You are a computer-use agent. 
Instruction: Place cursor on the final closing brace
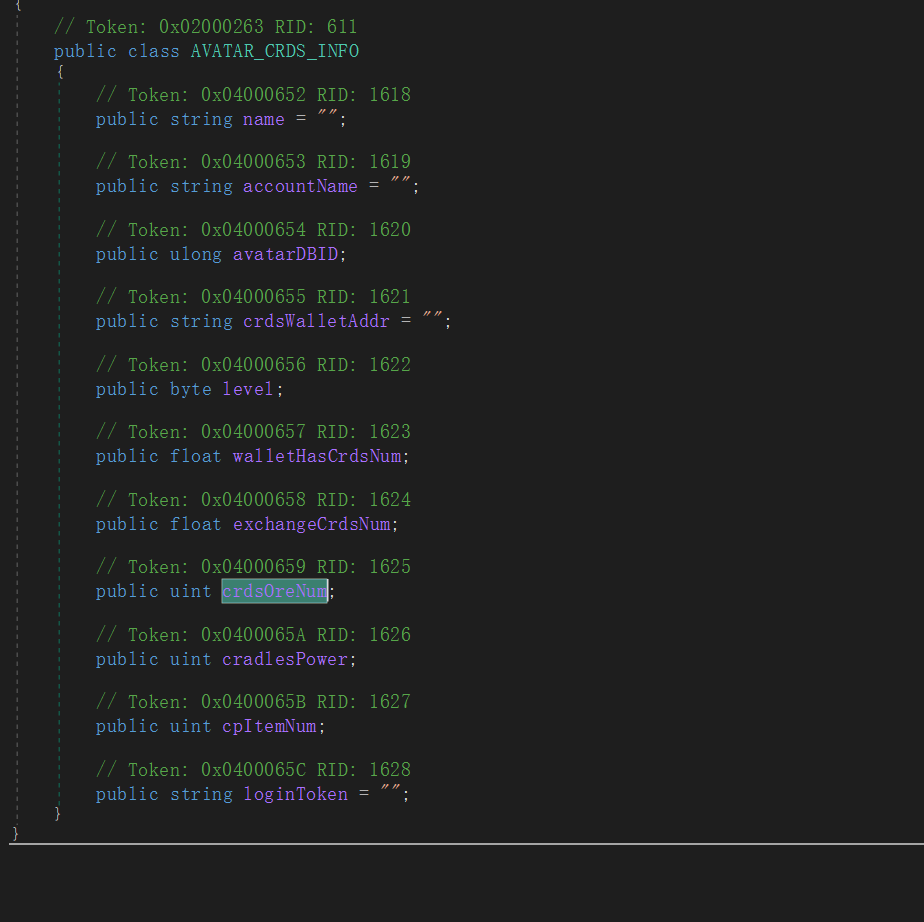(15, 833)
